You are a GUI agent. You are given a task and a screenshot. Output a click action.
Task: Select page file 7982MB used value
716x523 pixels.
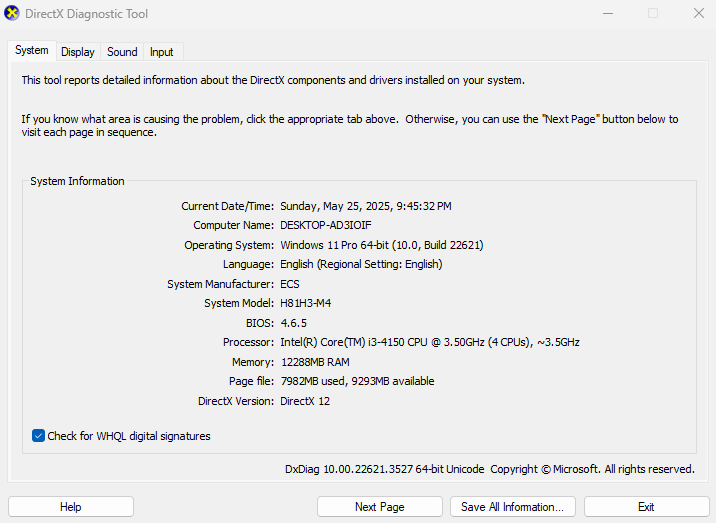click(358, 381)
